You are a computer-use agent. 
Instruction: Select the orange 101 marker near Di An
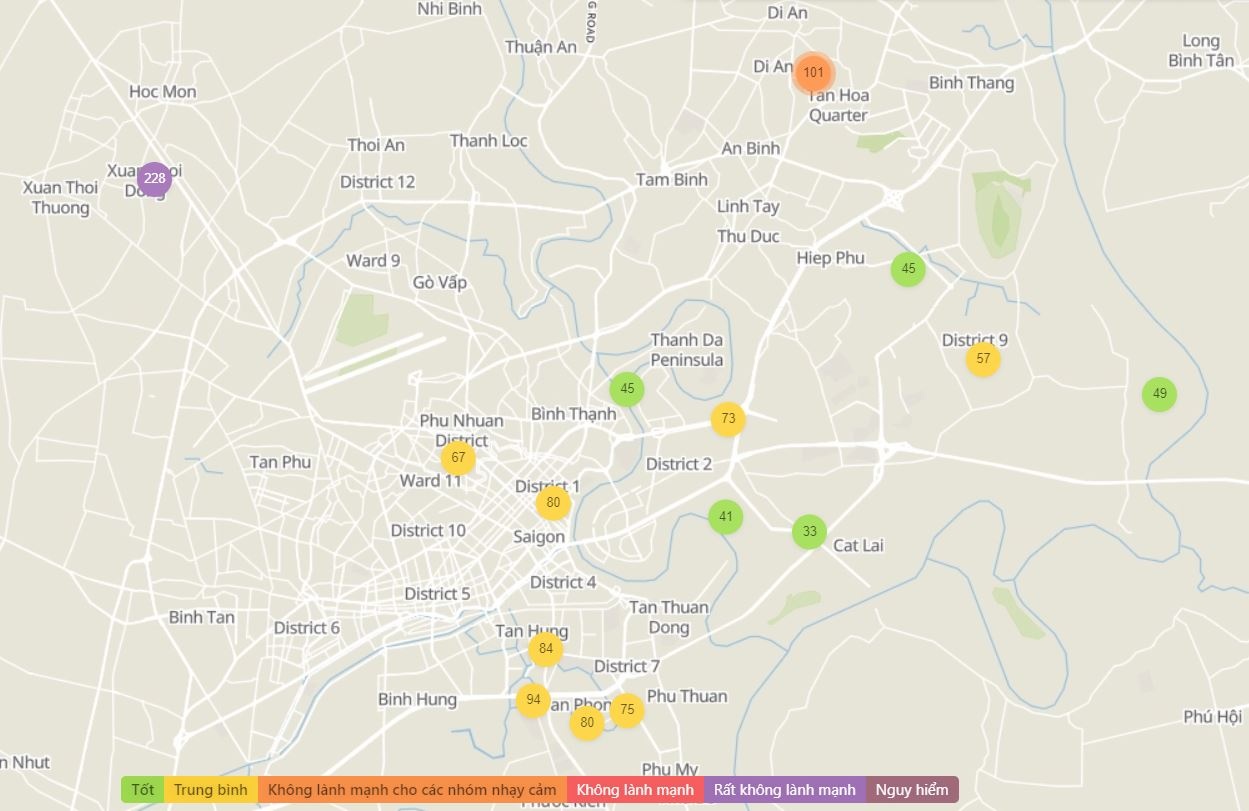813,72
